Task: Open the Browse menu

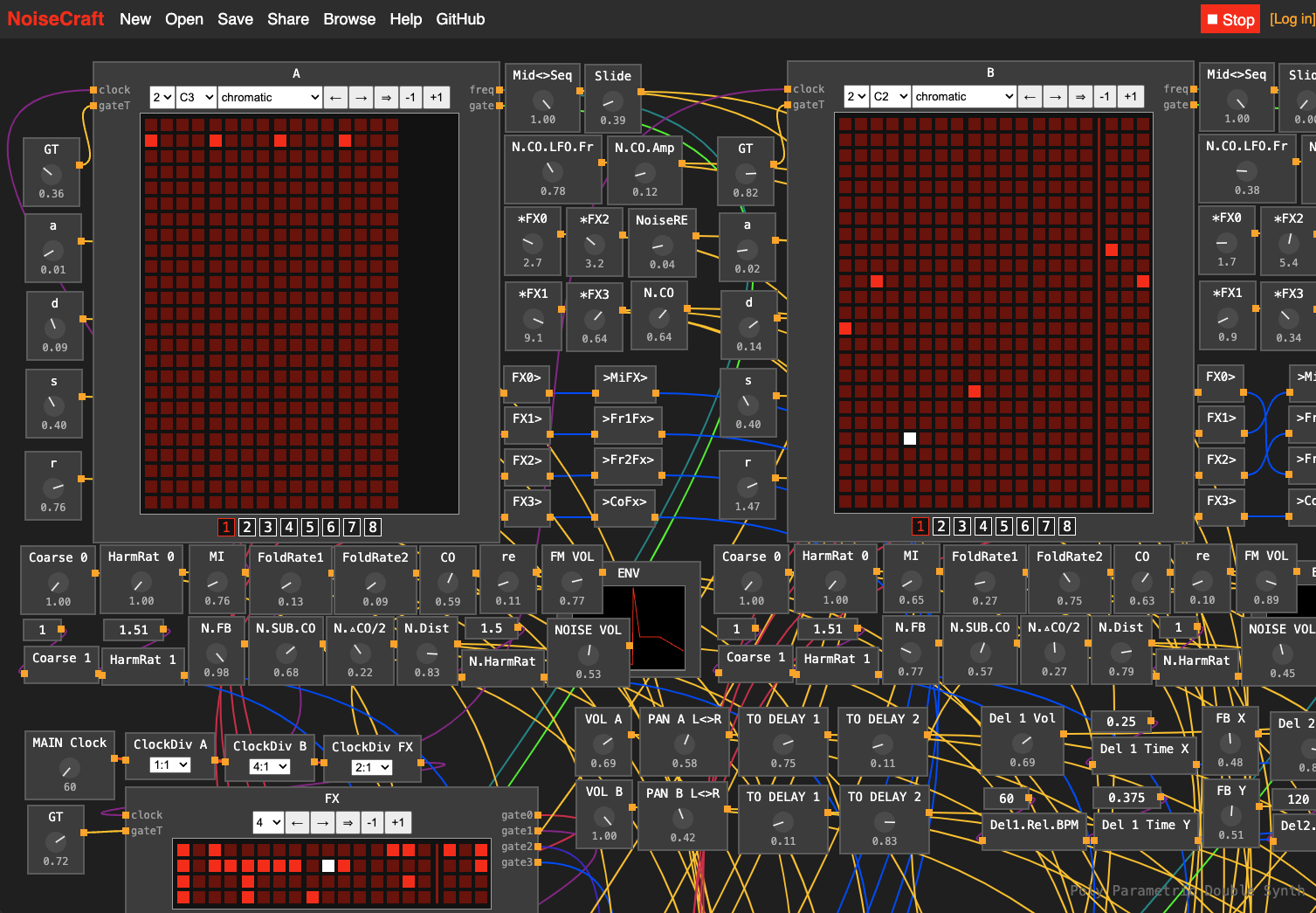Action: click(349, 19)
